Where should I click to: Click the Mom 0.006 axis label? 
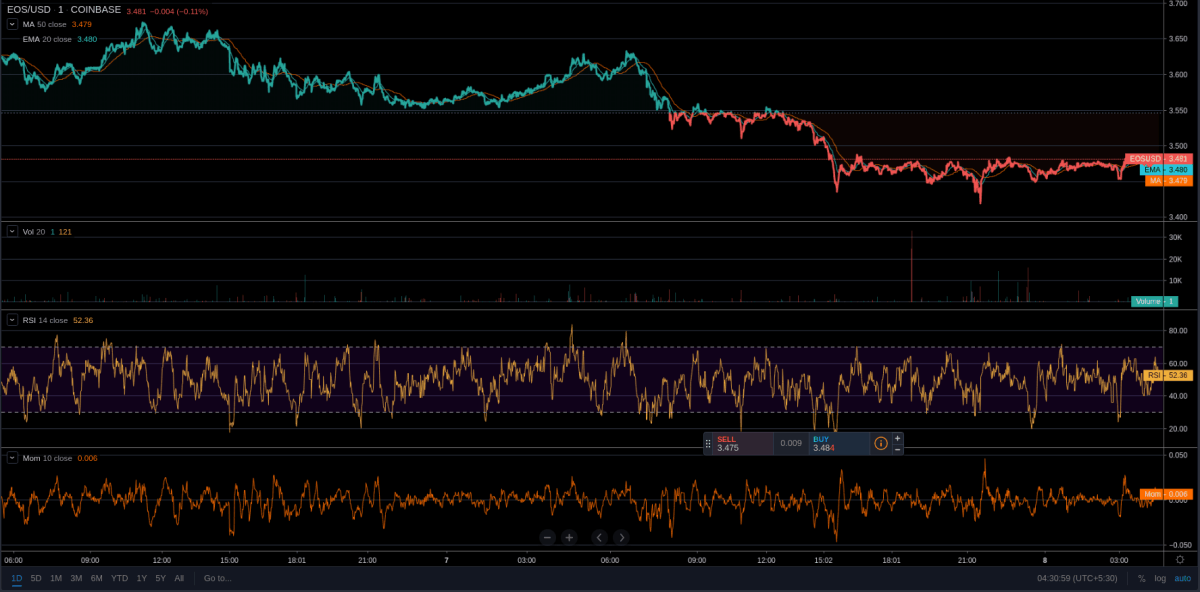1166,494
